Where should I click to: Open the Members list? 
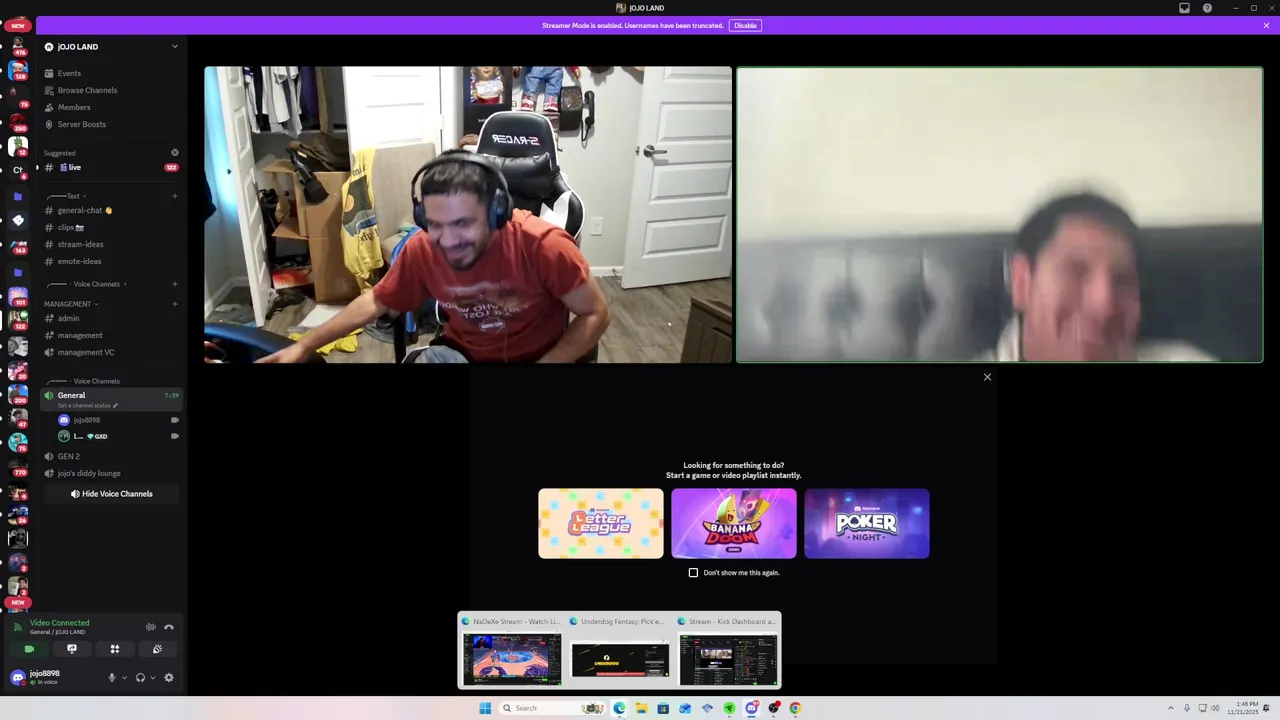coord(110,107)
